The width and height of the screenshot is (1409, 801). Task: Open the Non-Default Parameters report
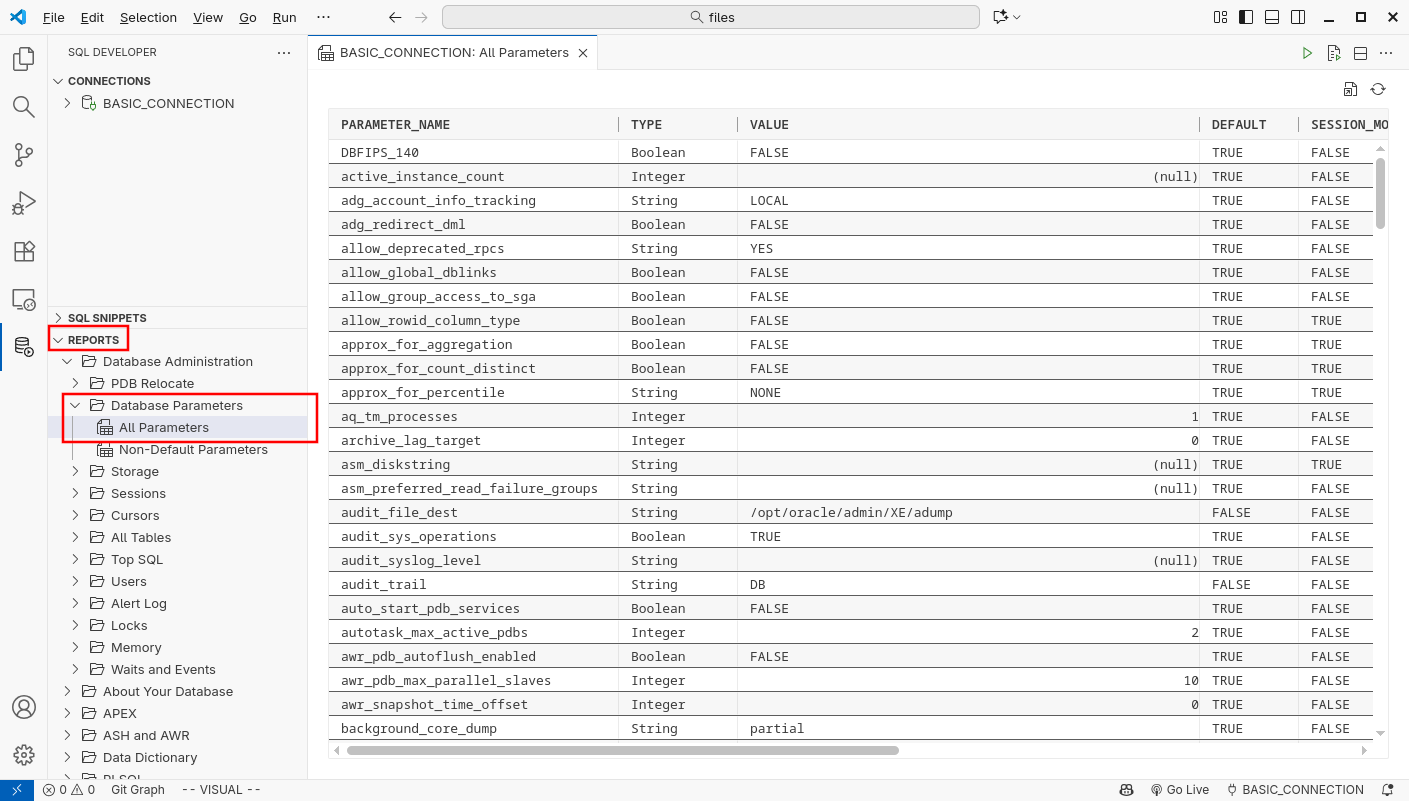coord(193,449)
